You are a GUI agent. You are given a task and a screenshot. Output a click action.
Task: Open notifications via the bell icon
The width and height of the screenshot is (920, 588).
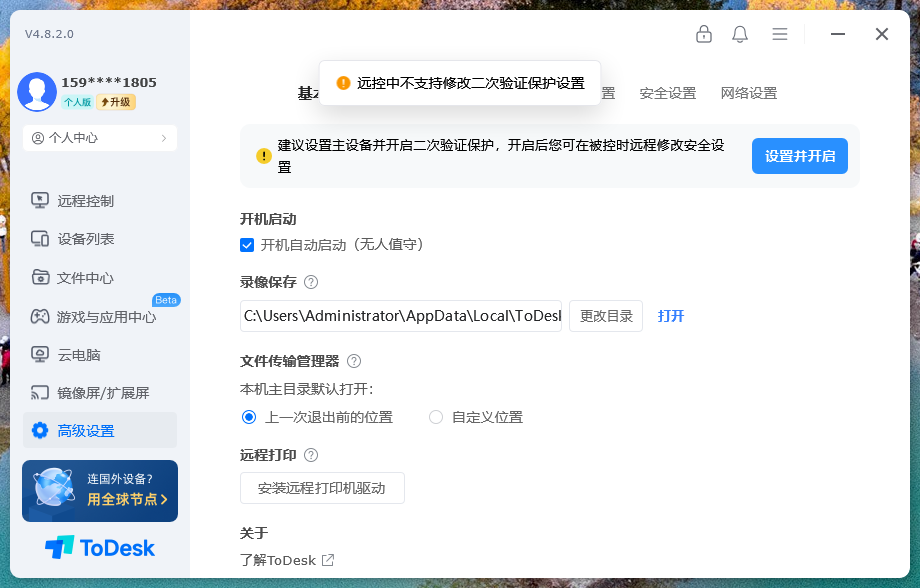point(740,34)
